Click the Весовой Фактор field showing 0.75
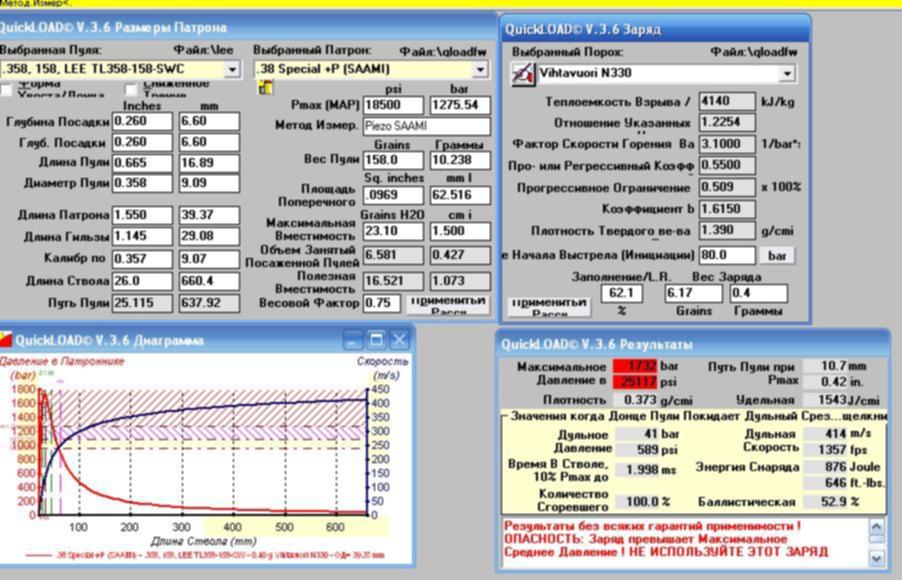Screen dimensions: 902x580 coord(382,302)
